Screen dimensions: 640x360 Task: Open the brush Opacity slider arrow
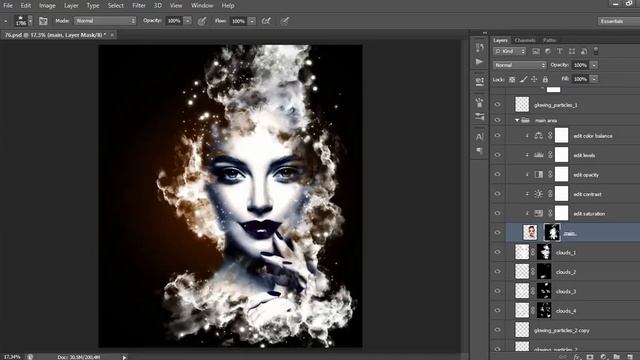click(x=187, y=21)
